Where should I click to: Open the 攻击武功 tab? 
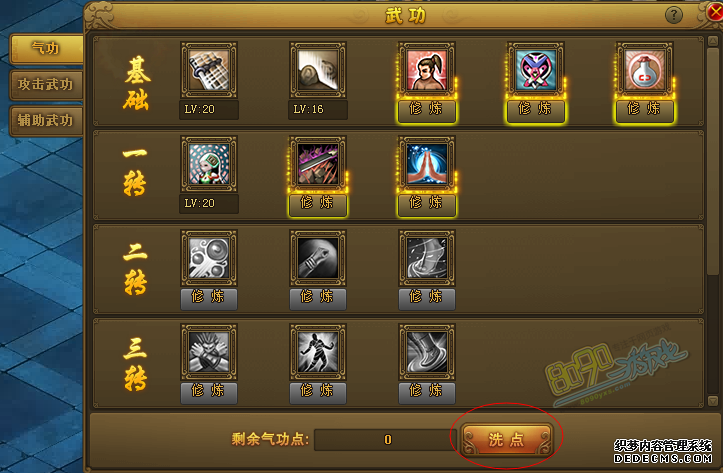pos(46,84)
